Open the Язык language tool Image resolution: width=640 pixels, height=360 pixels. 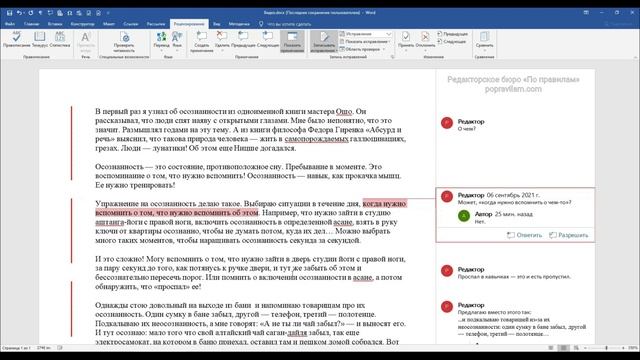coord(177,40)
